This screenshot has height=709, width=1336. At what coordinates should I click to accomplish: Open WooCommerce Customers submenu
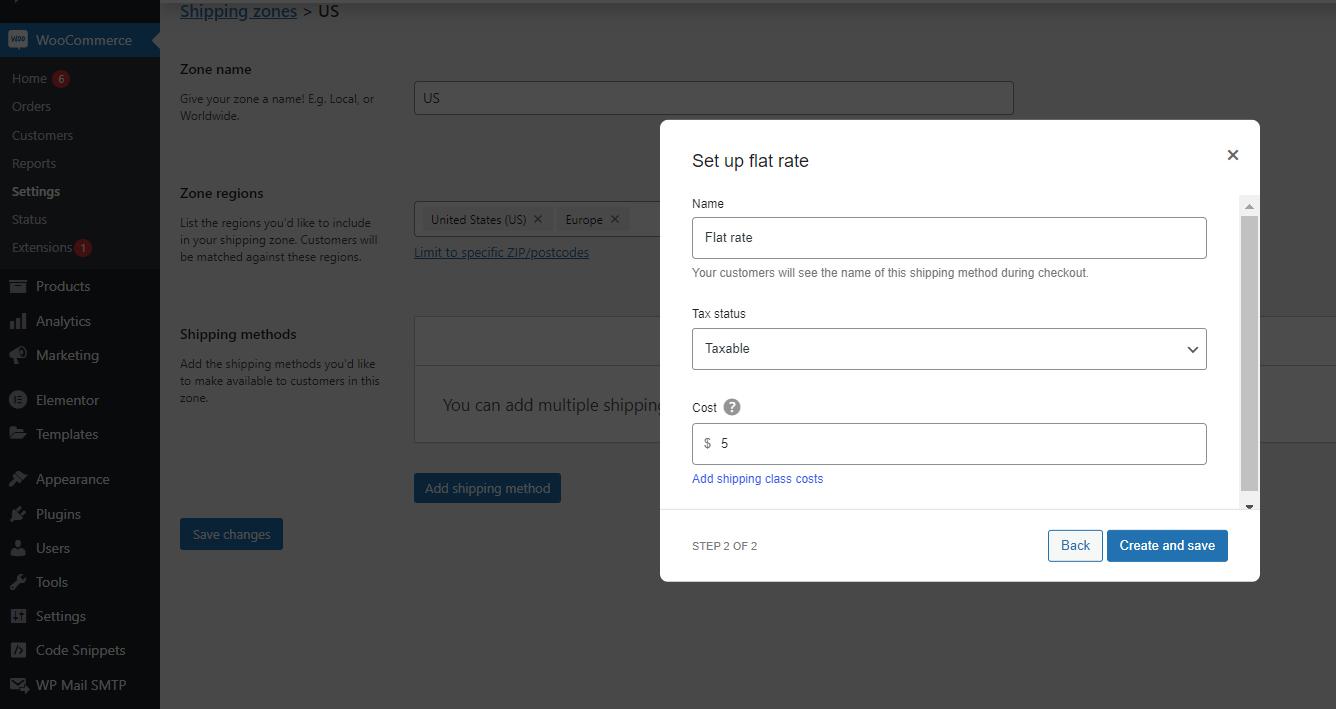(42, 135)
